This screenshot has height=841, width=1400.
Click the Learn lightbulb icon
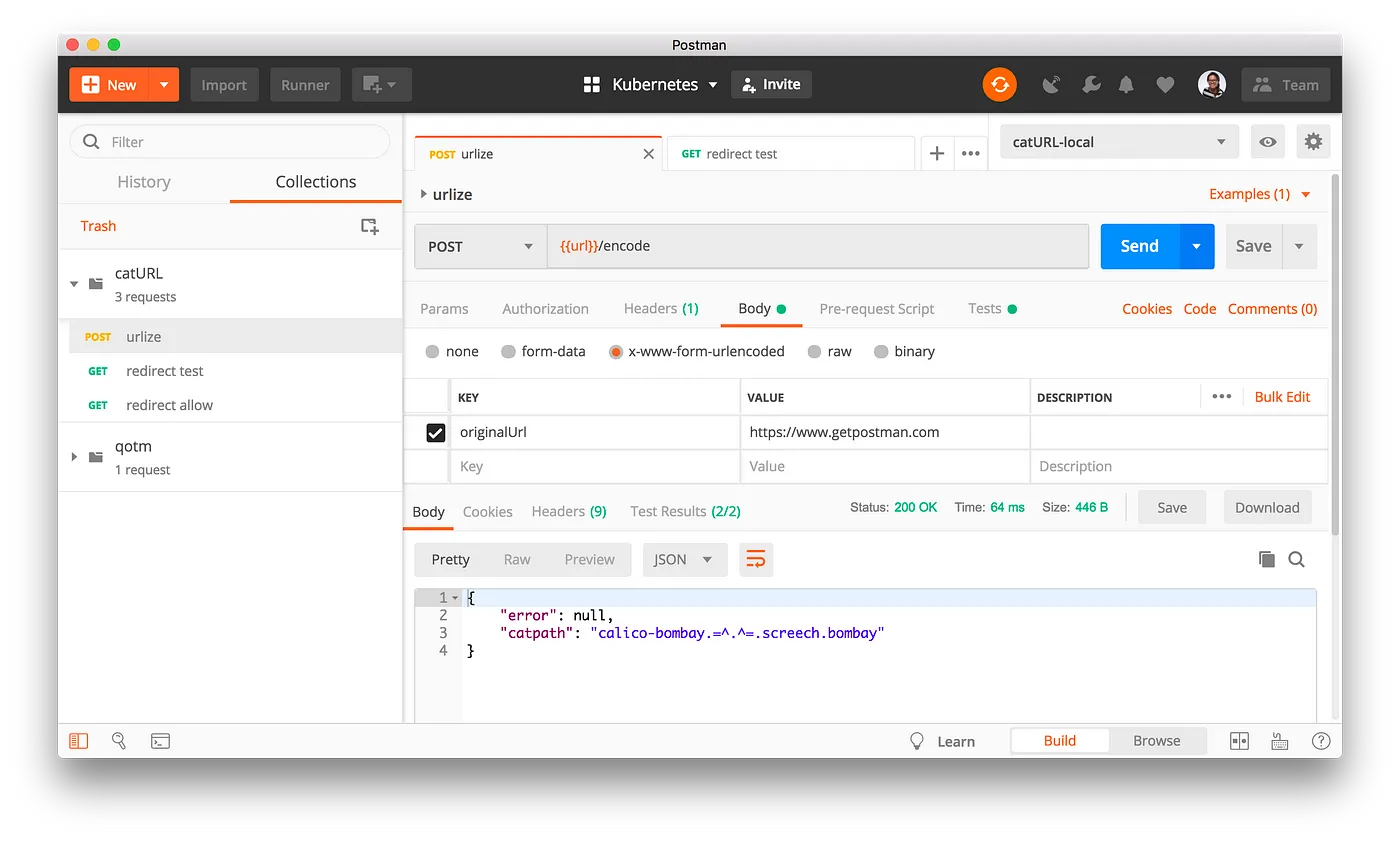point(916,741)
